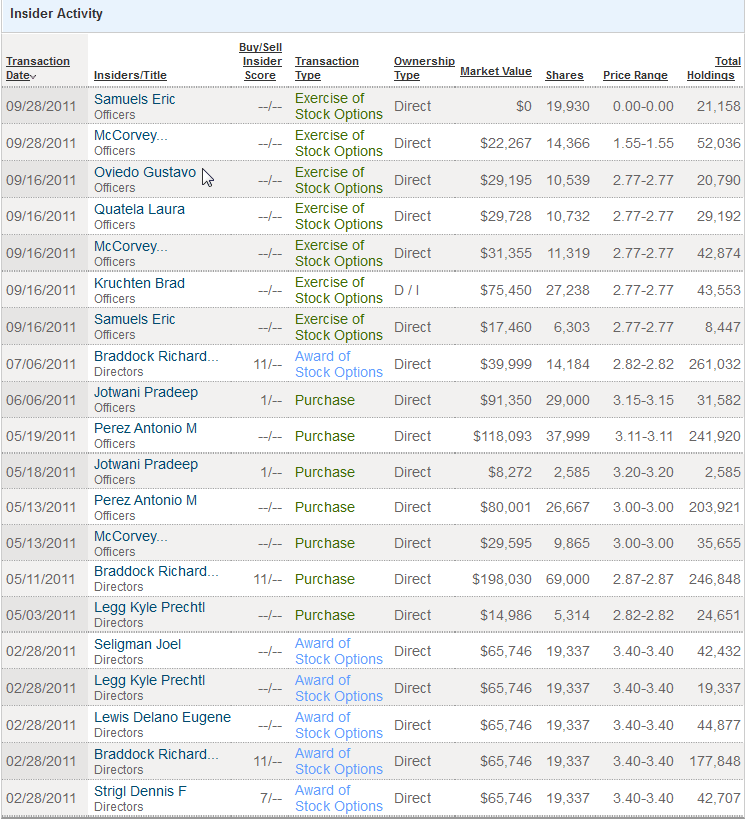This screenshot has width=745, height=819.
Task: Sort by Buy/Sell Insider Score header
Action: pyautogui.click(x=260, y=61)
